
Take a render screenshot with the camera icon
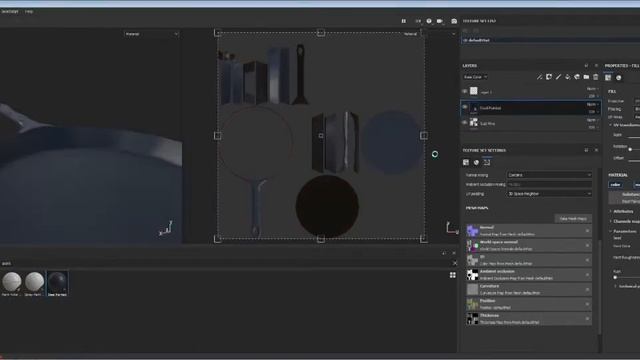[454, 21]
